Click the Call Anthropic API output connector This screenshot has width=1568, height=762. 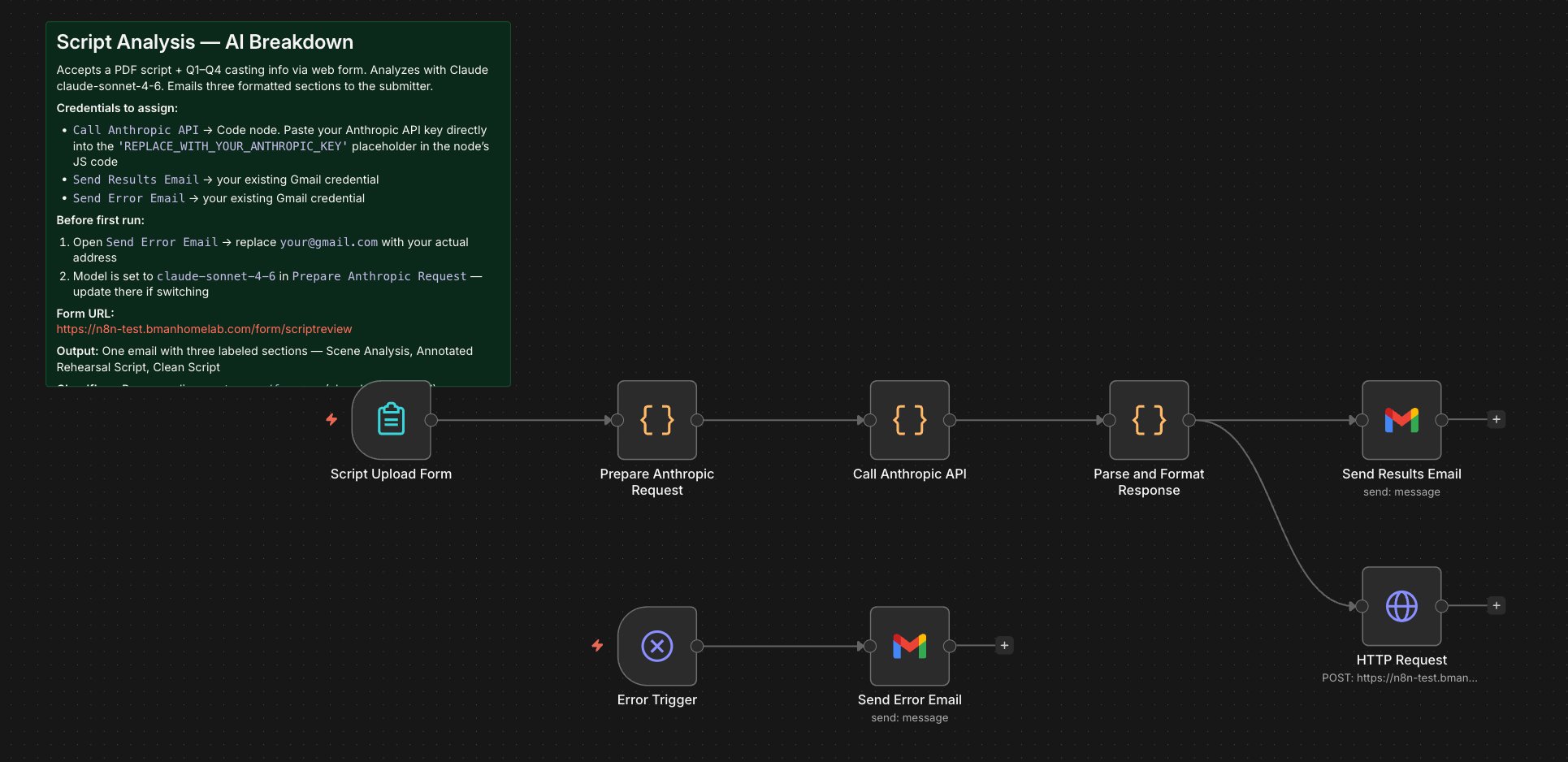(x=950, y=420)
